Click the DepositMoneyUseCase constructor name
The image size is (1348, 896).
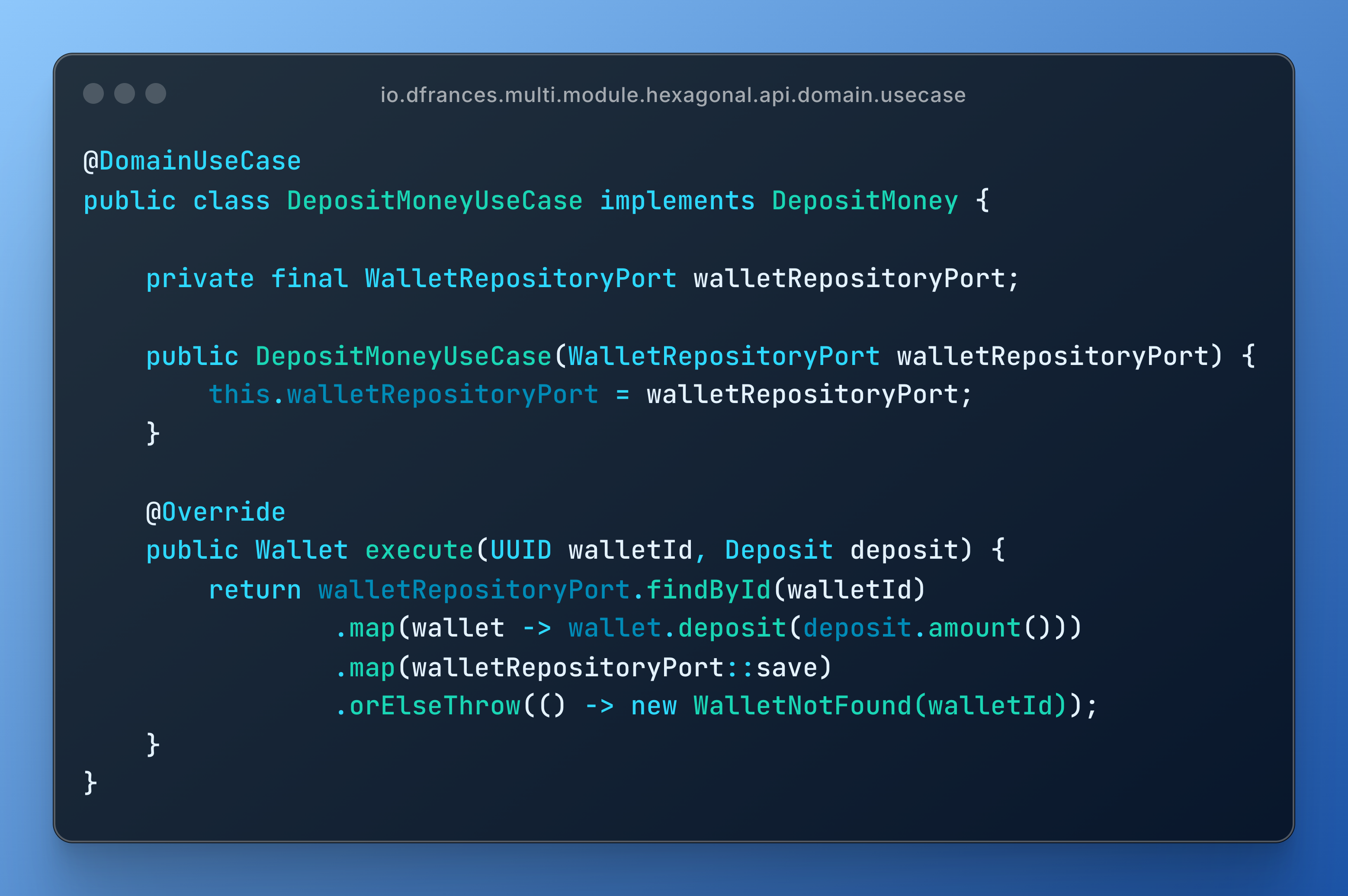(x=404, y=357)
